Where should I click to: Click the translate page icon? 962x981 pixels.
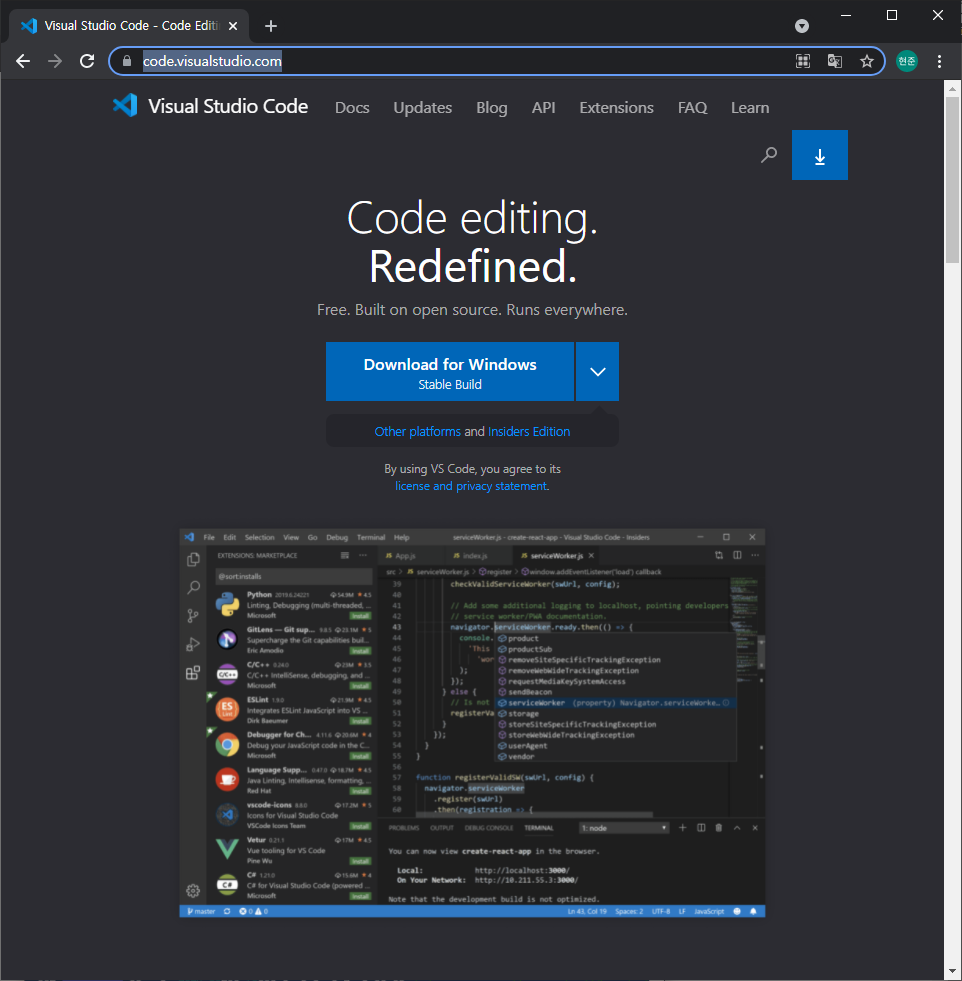[x=834, y=61]
